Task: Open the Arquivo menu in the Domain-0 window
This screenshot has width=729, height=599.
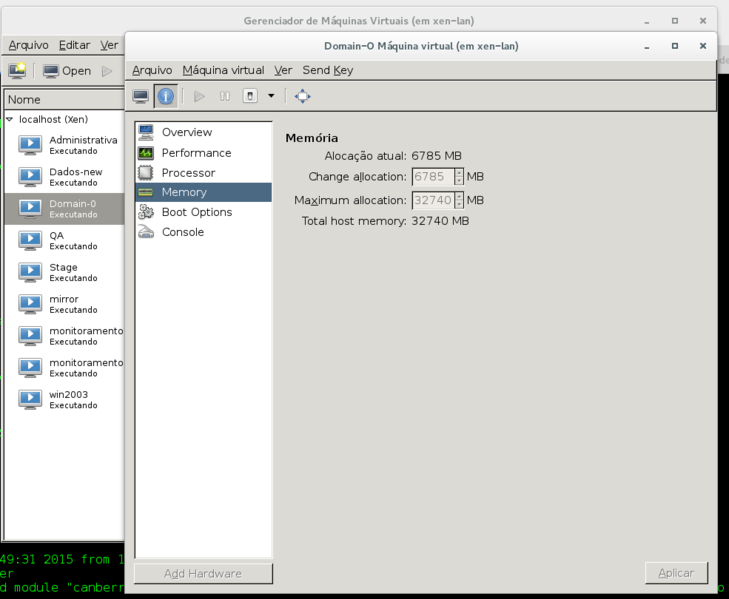Action: click(152, 70)
